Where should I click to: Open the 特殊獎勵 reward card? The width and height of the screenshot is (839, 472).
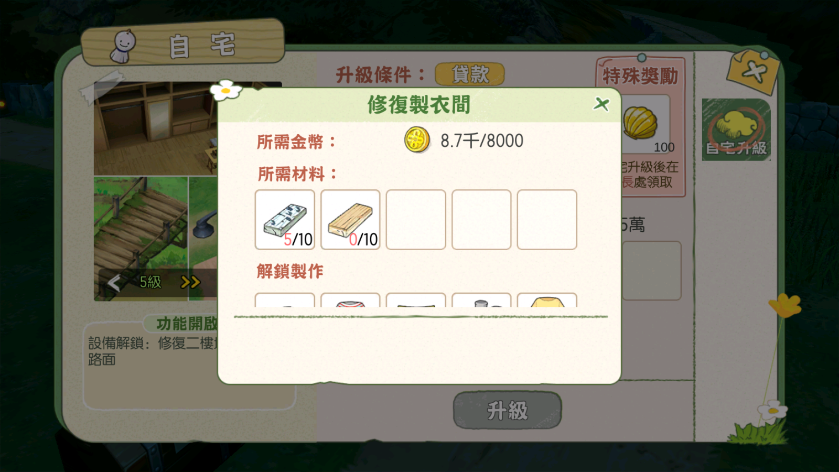[x=641, y=126]
